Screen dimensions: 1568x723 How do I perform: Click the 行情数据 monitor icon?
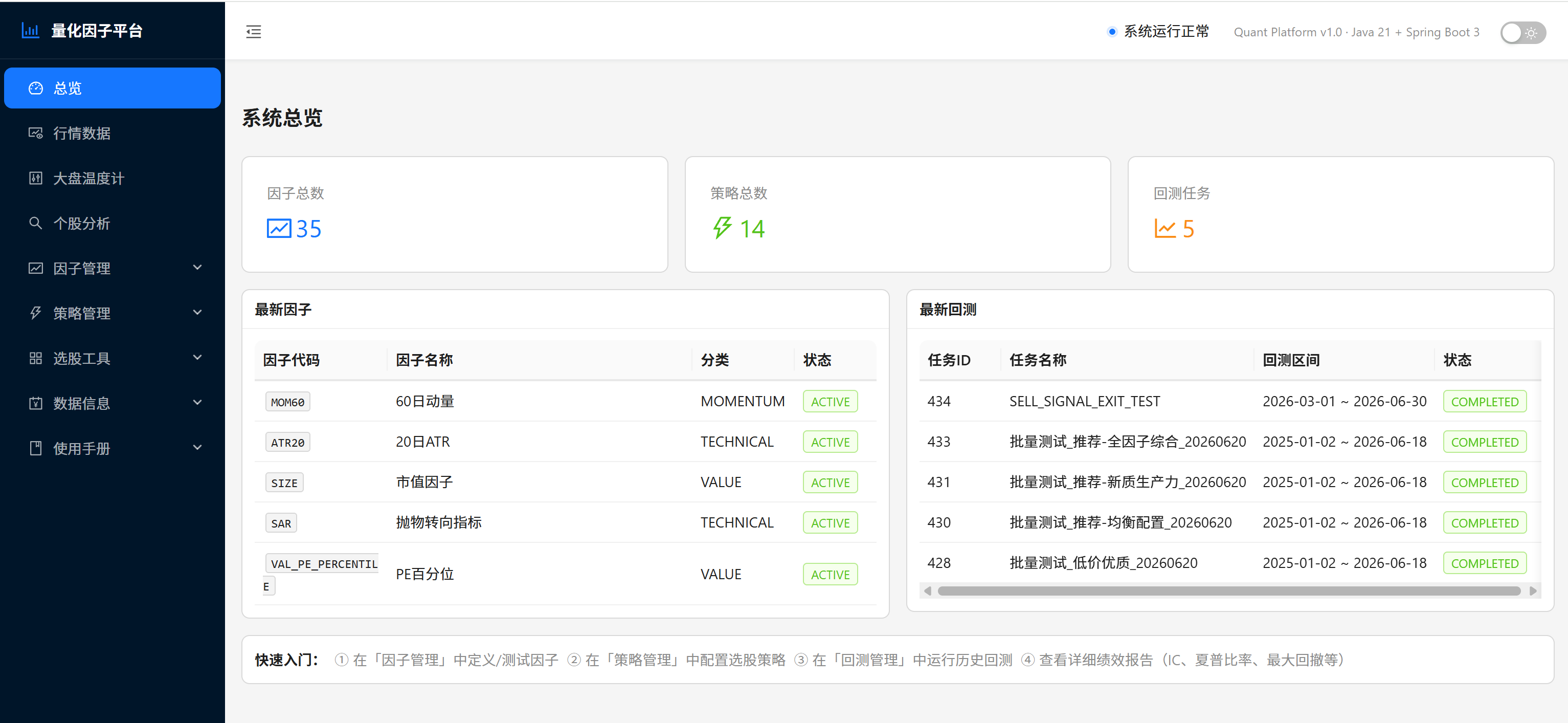[36, 134]
